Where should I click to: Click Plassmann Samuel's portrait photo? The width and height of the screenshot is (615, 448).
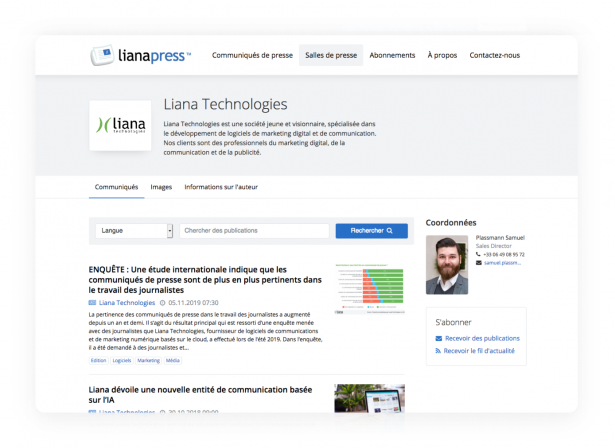[x=447, y=265]
